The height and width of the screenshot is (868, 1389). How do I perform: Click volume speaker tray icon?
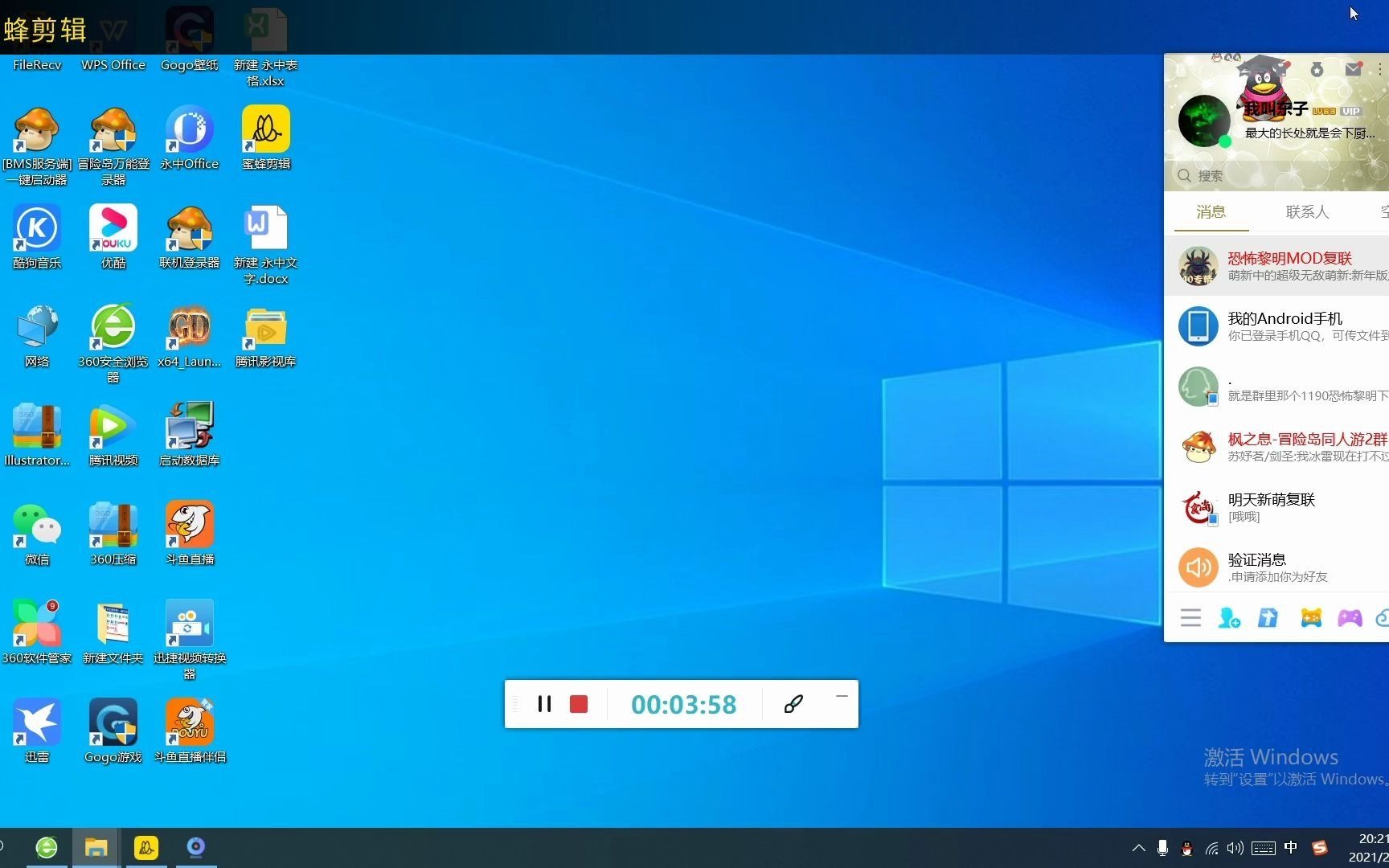point(1235,848)
